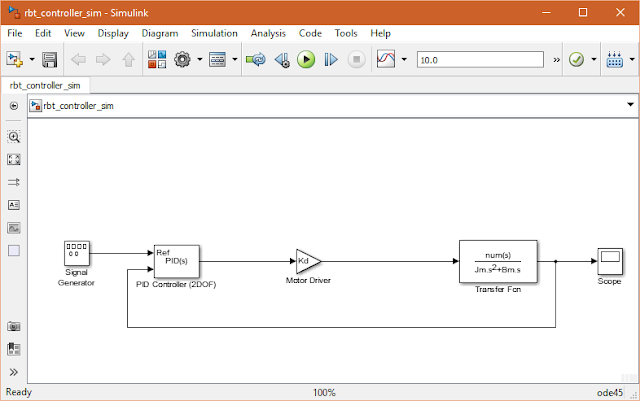
Task: Select the Transfer Fcn block
Action: click(498, 262)
